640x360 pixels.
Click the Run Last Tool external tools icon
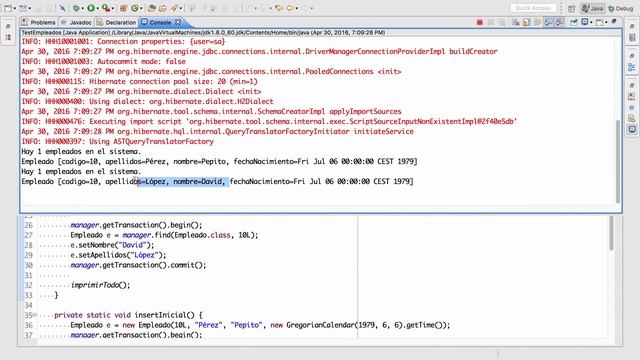106,8
